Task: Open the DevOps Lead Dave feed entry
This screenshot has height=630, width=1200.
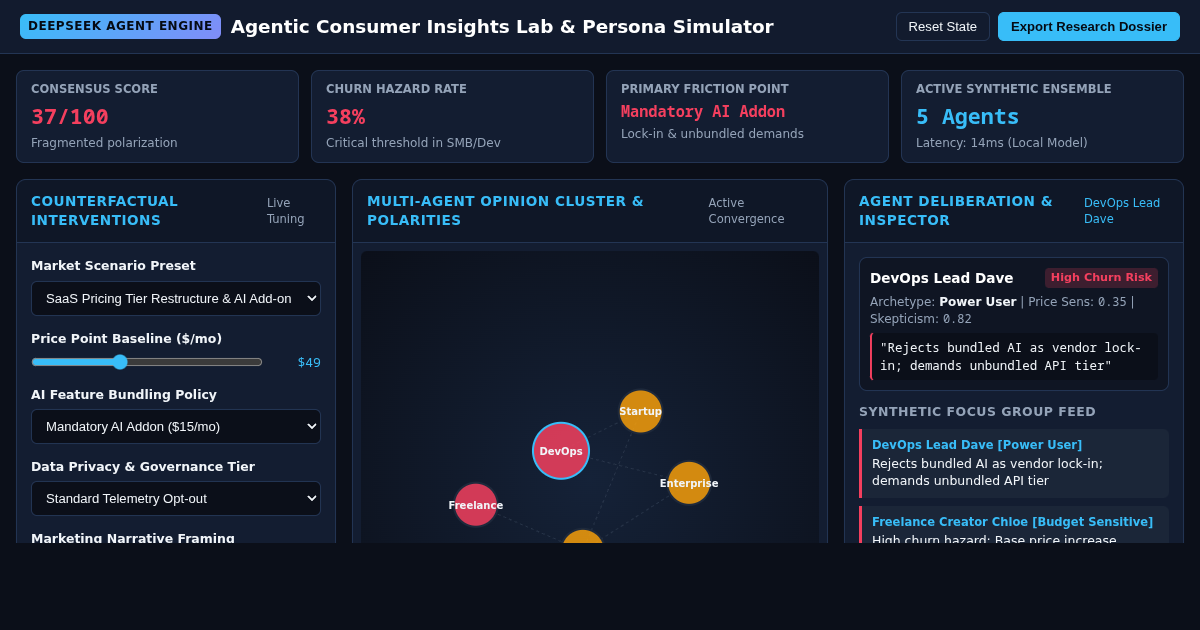Action: 1014,463
